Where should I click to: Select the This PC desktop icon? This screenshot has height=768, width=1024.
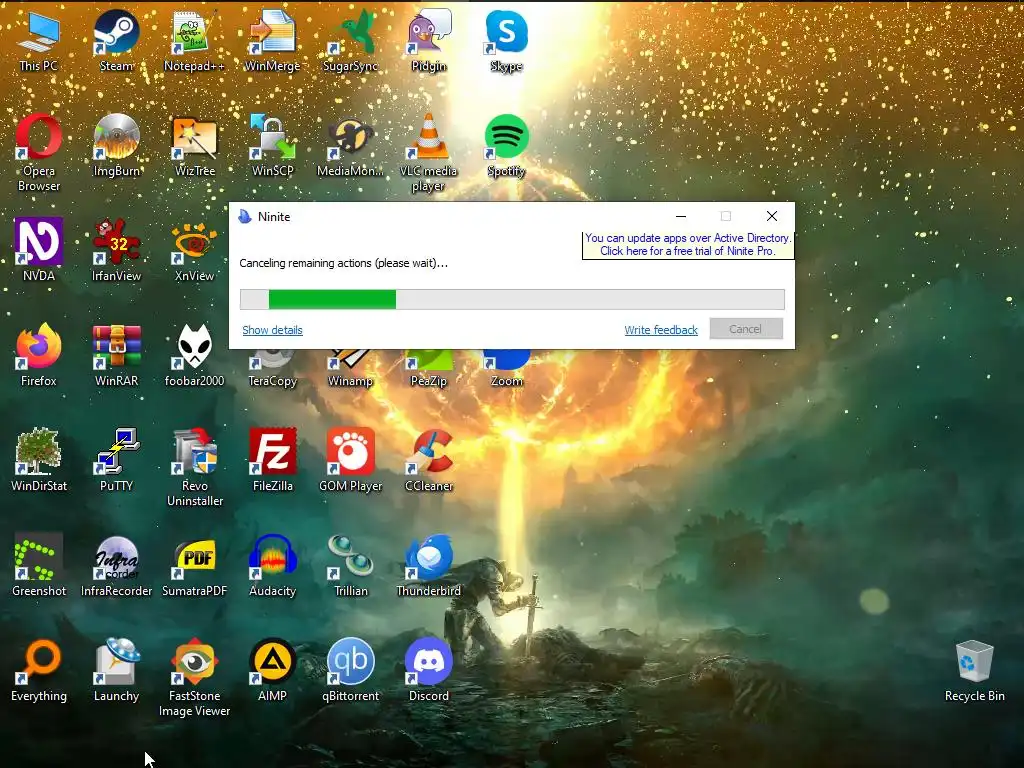pos(39,40)
